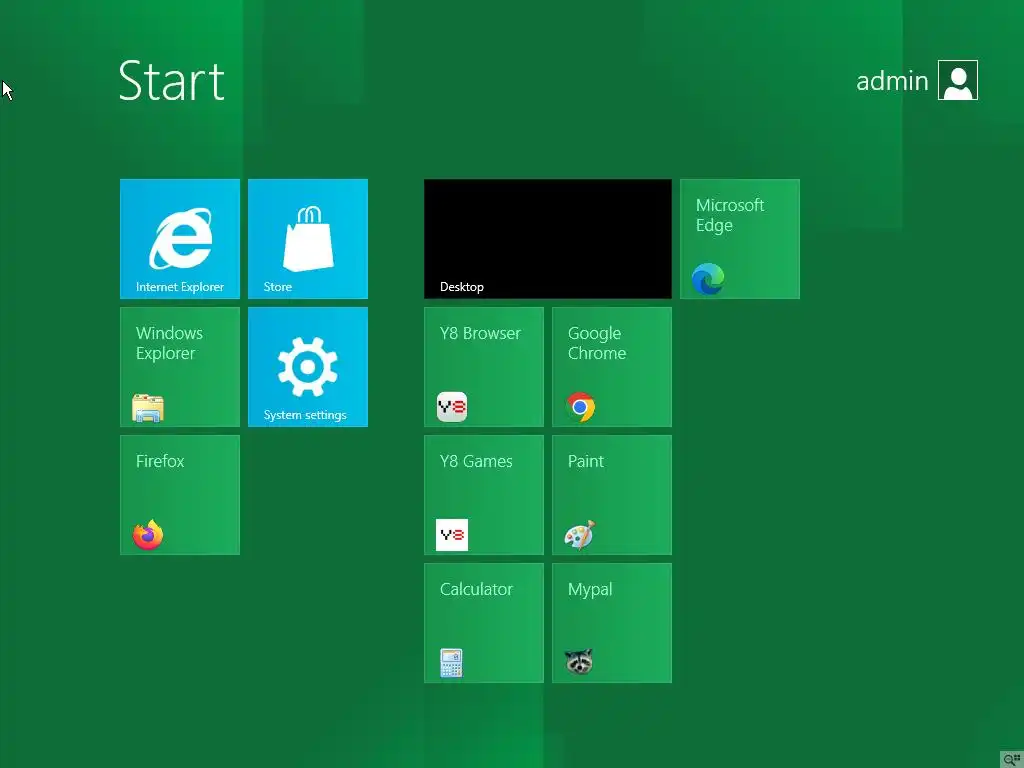This screenshot has height=768, width=1024.
Task: Open System settings gear tile
Action: tap(308, 366)
